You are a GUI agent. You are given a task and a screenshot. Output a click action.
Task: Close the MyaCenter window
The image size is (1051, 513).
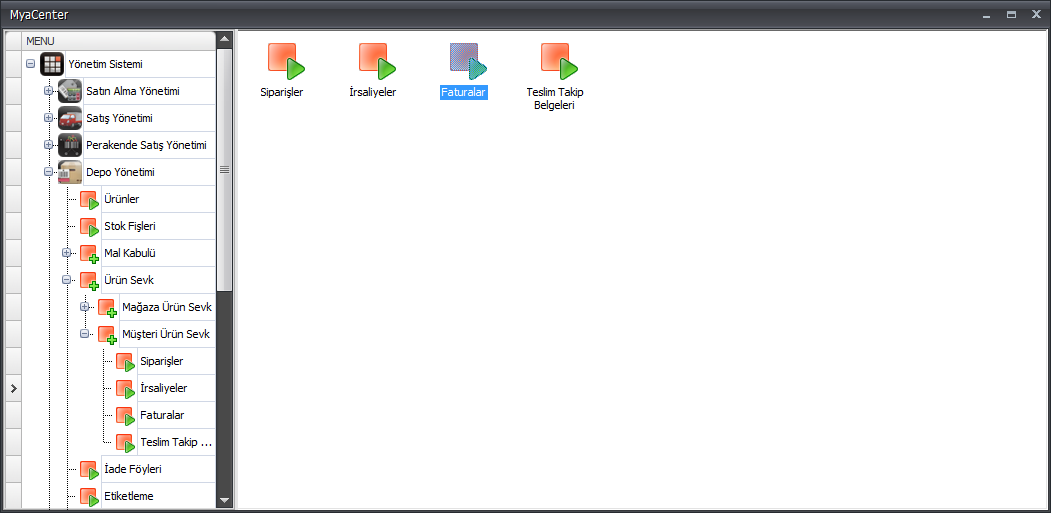coord(1036,14)
